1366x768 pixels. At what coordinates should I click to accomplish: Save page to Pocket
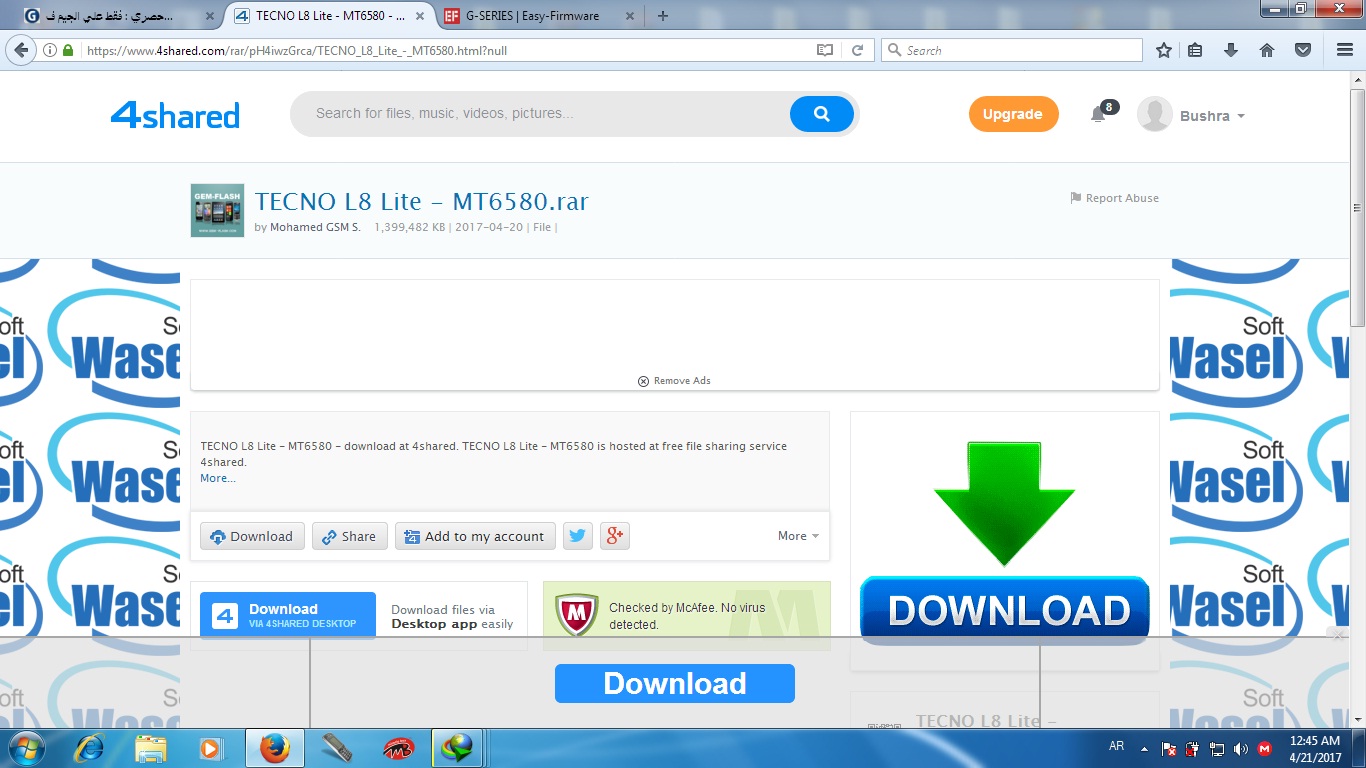click(1303, 50)
